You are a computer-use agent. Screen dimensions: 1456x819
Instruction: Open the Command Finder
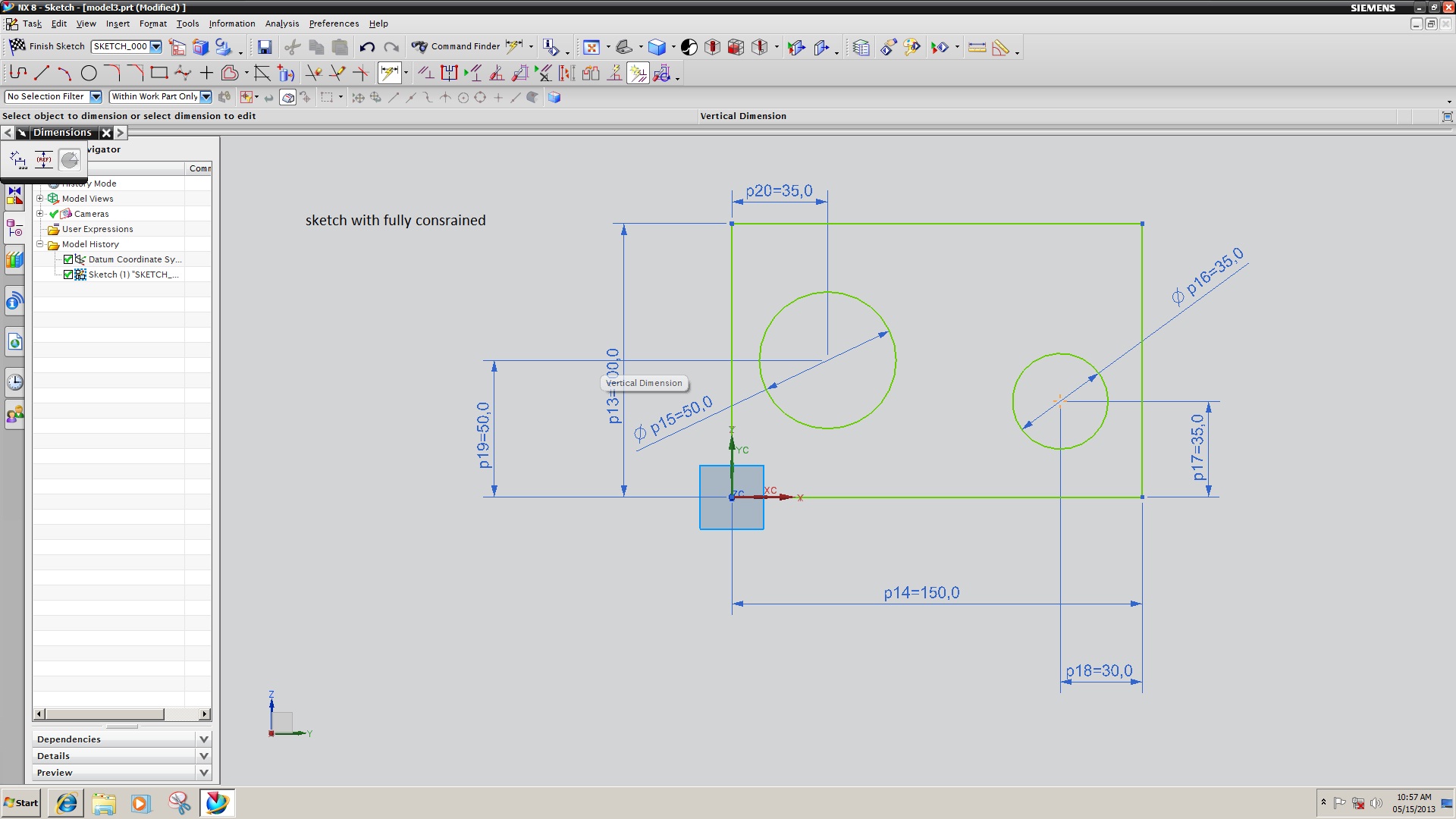pos(457,46)
